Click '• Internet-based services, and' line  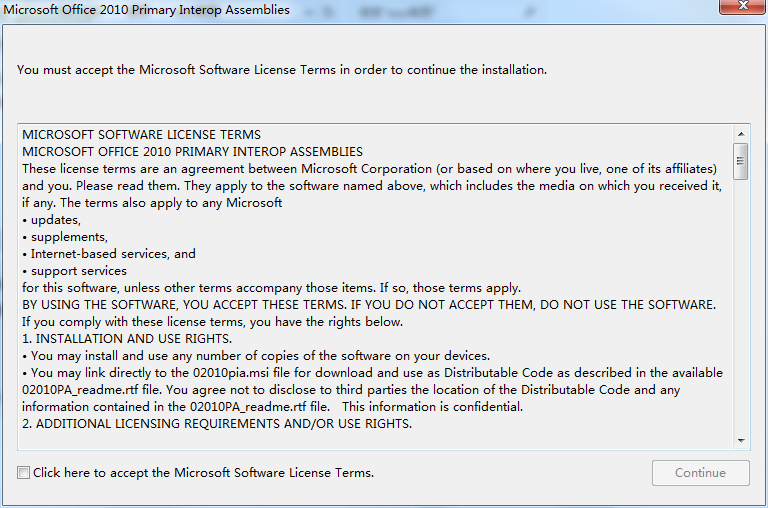pos(109,254)
